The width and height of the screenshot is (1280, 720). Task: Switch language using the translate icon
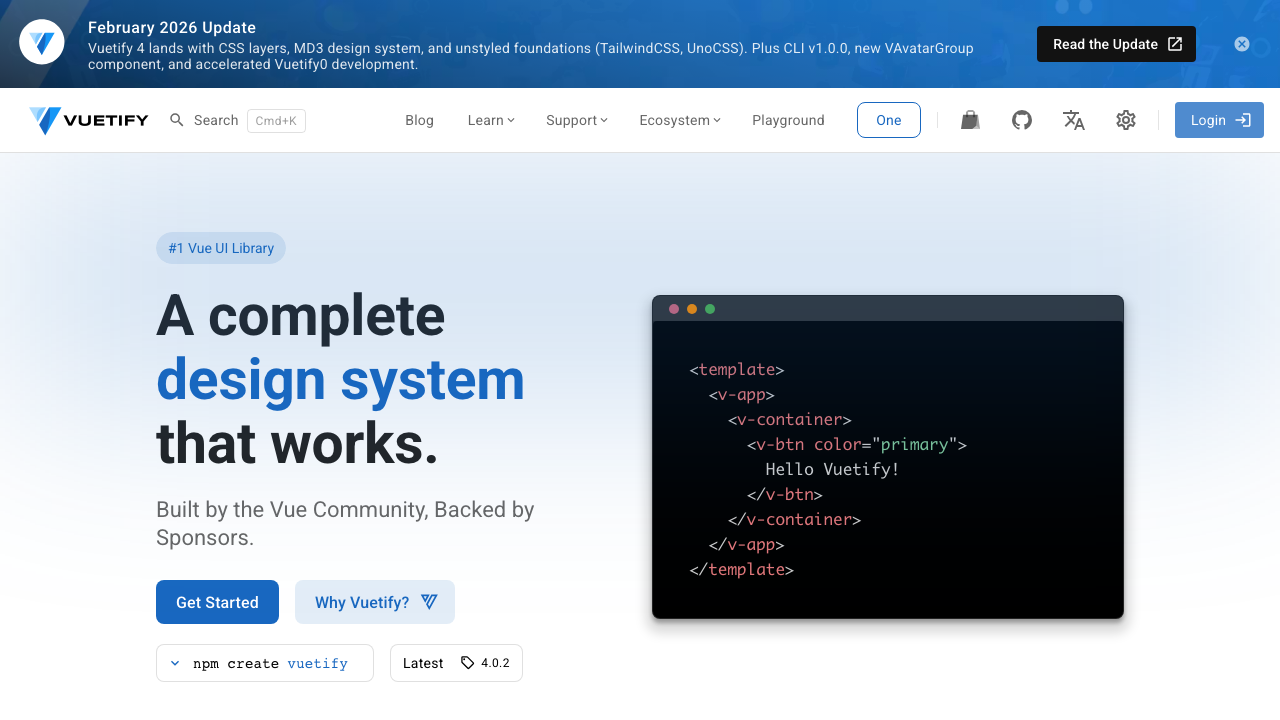1073,120
